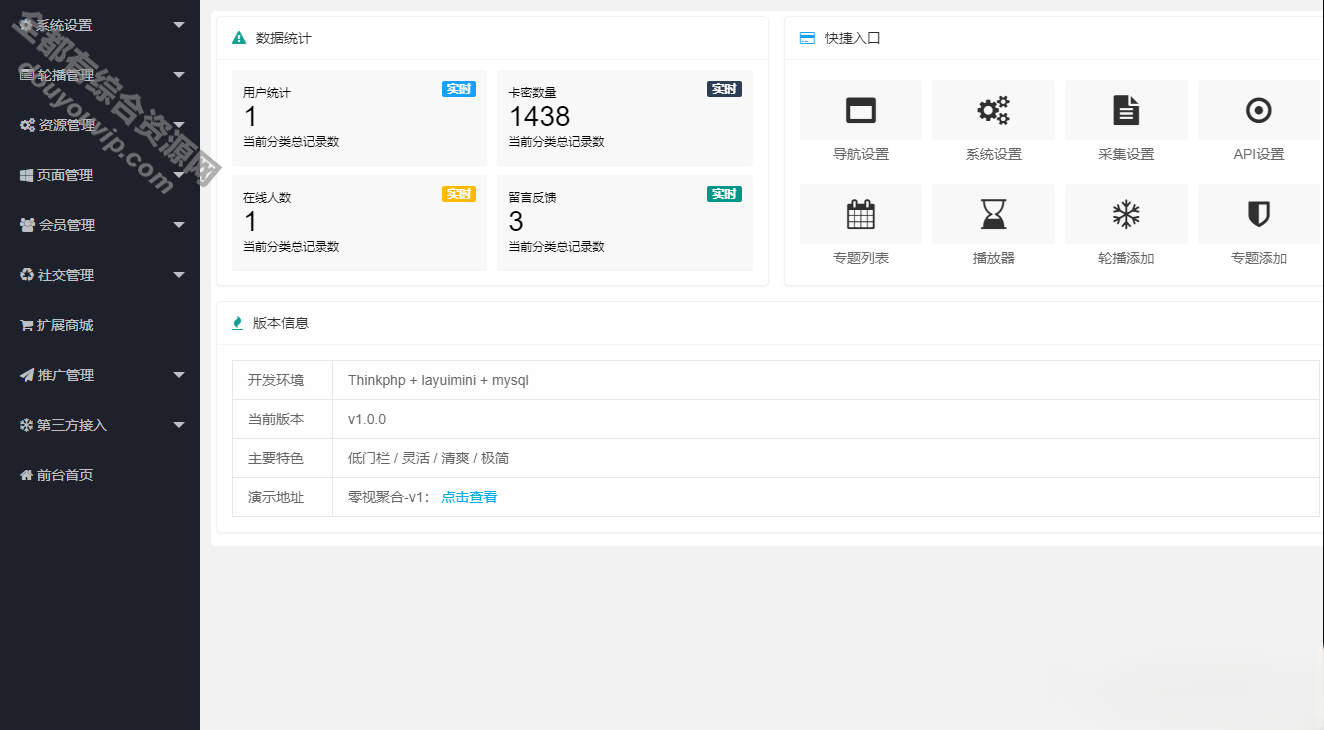
Task: Open the 系统设置 sidebar menu
Action: point(100,25)
